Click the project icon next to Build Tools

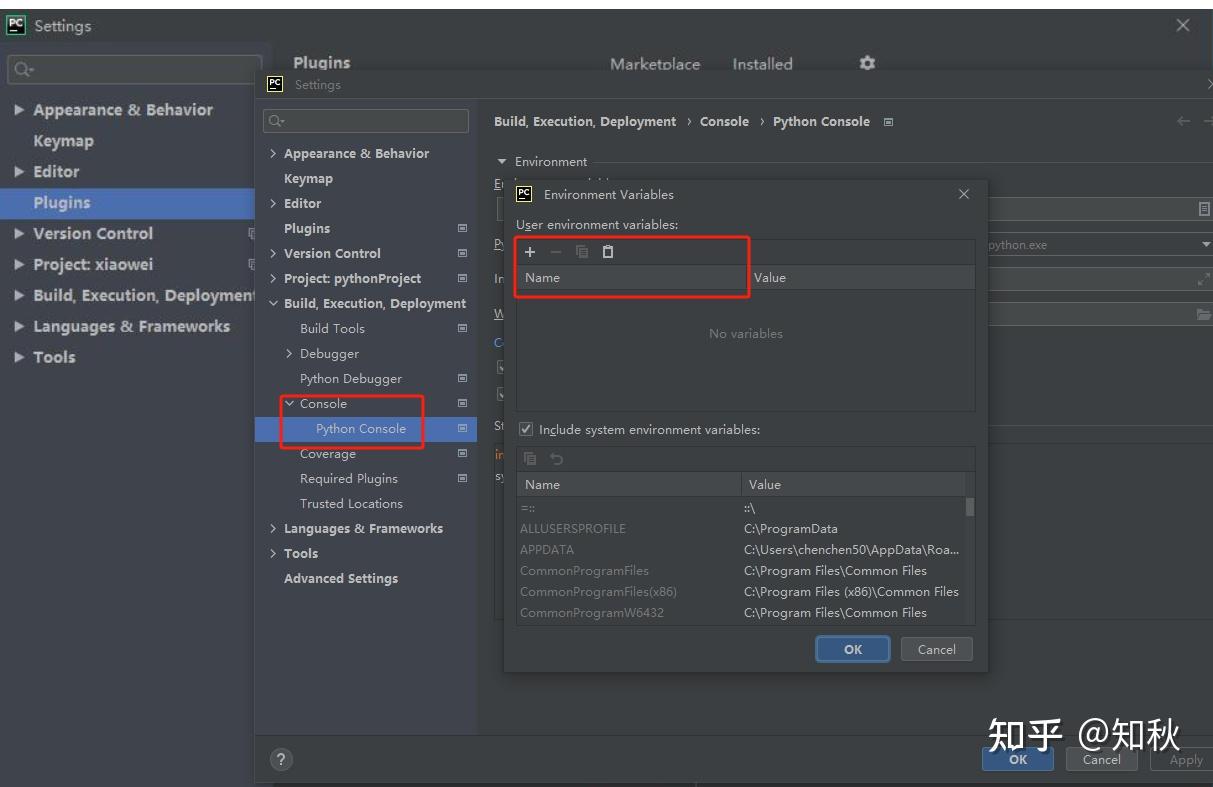pyautogui.click(x=462, y=329)
